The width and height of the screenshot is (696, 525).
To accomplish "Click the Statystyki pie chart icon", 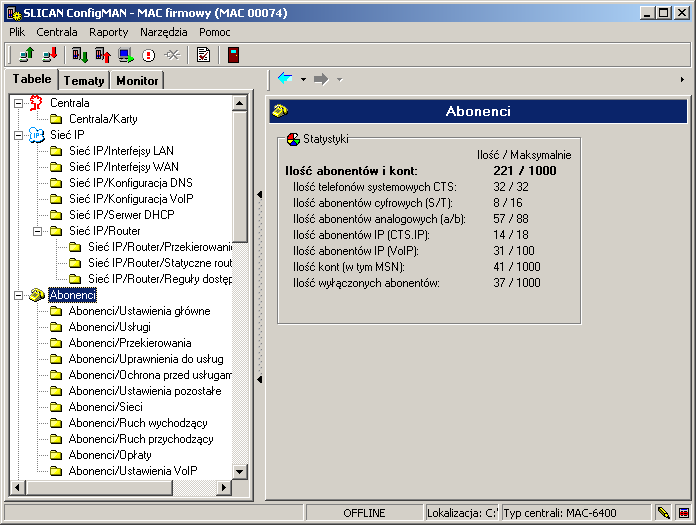I will (x=293, y=139).
